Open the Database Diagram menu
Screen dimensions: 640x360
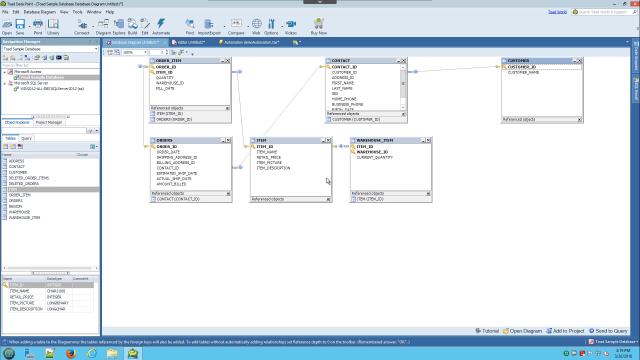point(40,12)
